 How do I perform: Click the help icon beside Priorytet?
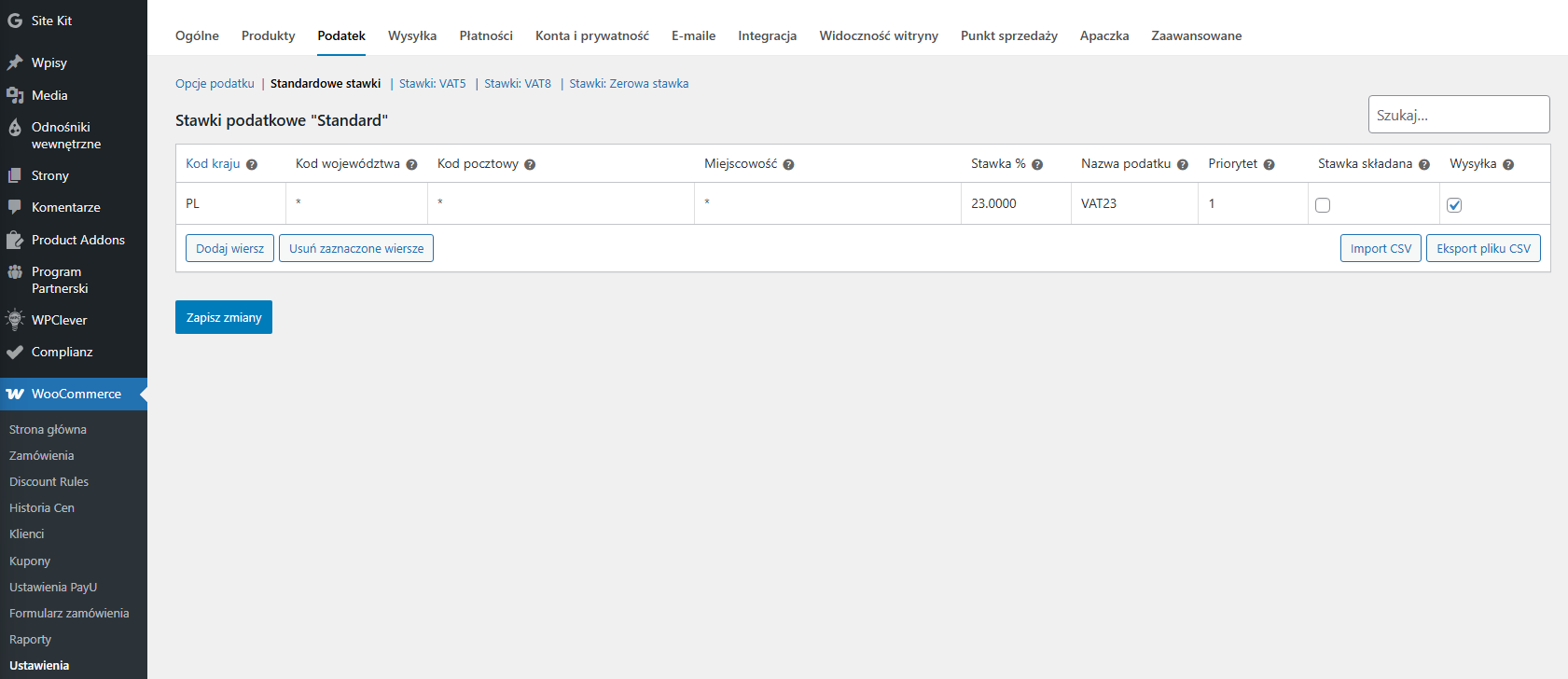tap(1270, 165)
